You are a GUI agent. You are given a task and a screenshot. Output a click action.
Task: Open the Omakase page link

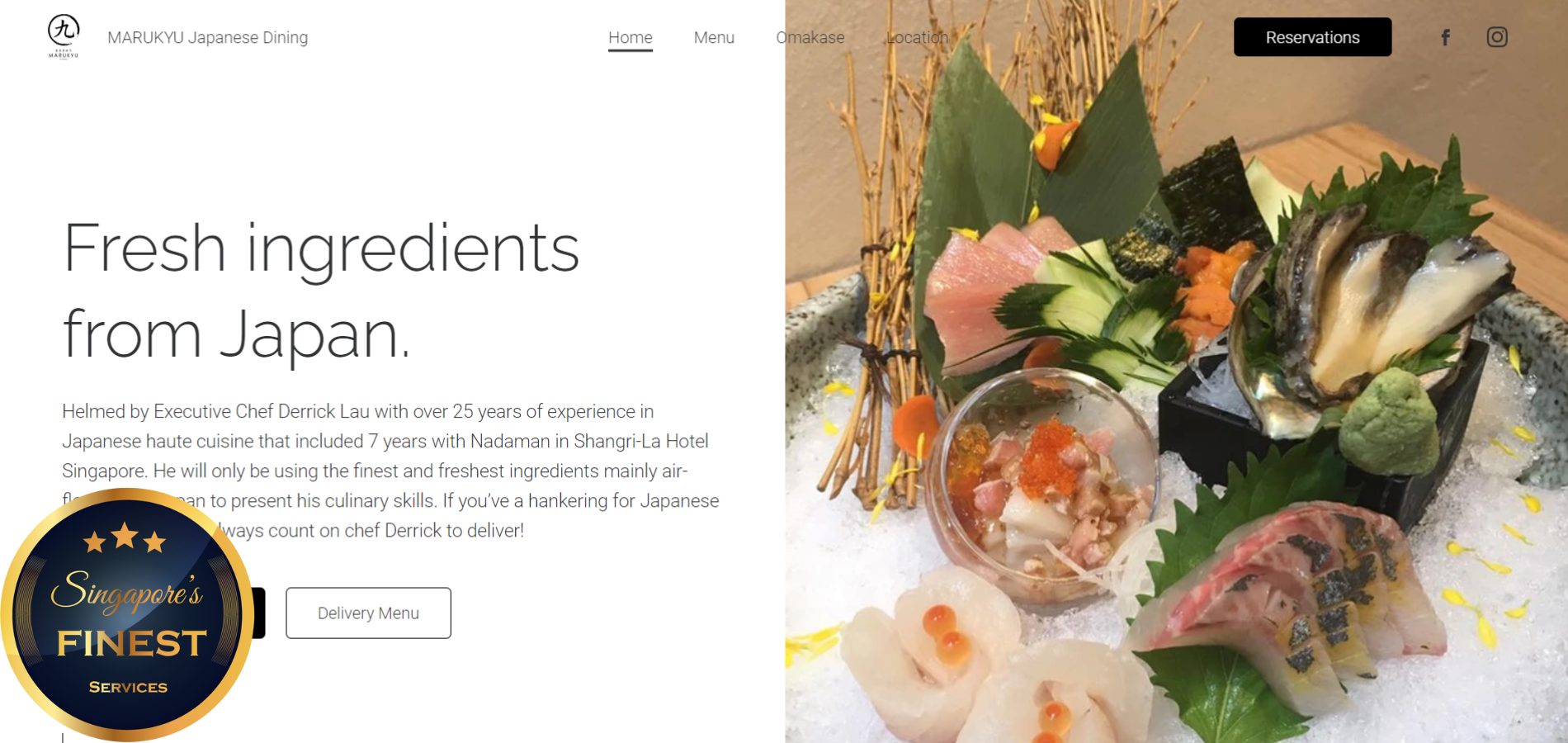tap(810, 38)
